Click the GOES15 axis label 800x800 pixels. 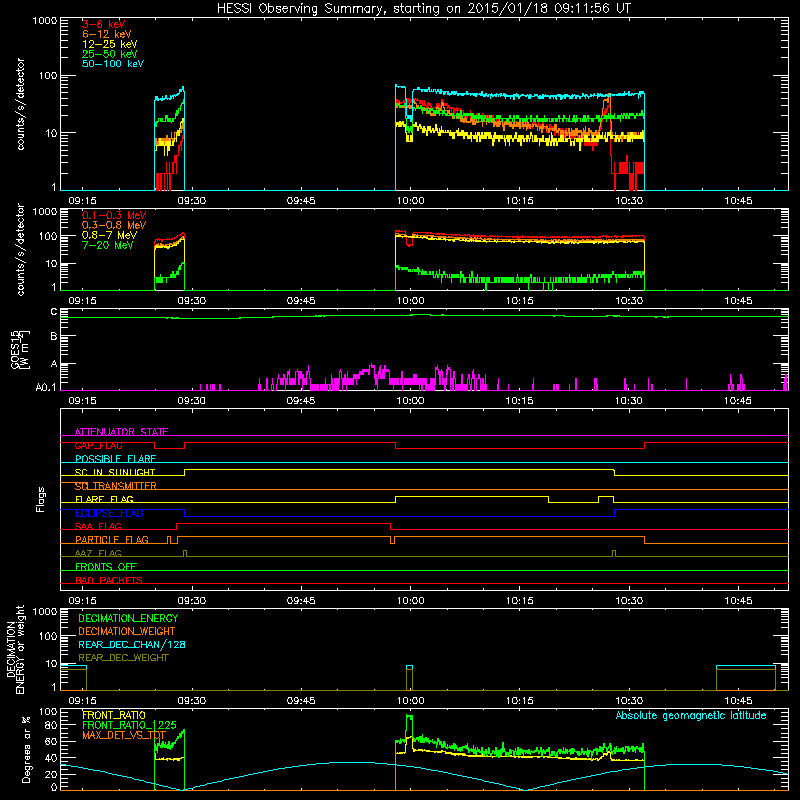coord(20,349)
